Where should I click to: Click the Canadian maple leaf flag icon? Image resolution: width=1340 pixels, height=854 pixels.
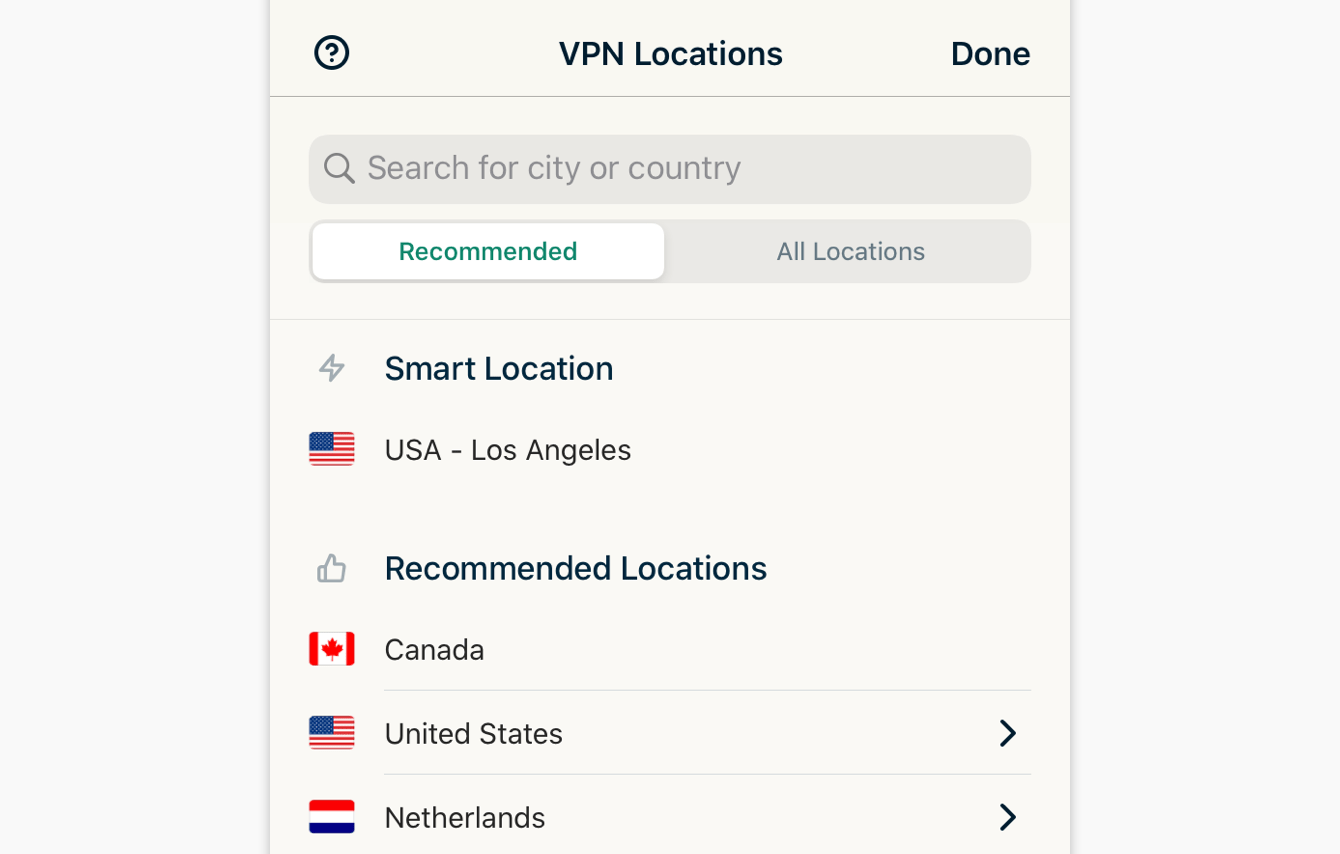point(331,648)
